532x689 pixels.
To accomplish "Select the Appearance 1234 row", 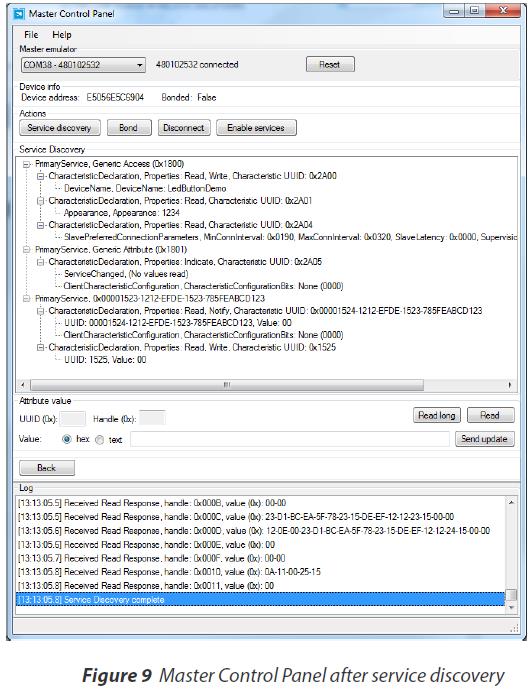I will point(122,213).
